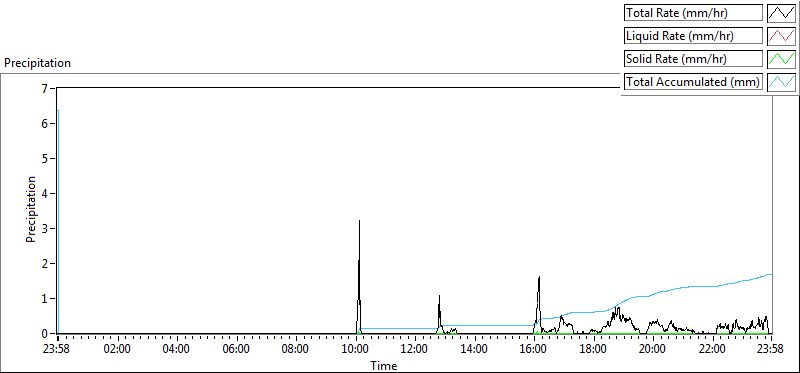Click the Total Accumulated blue line swatch

[782, 82]
